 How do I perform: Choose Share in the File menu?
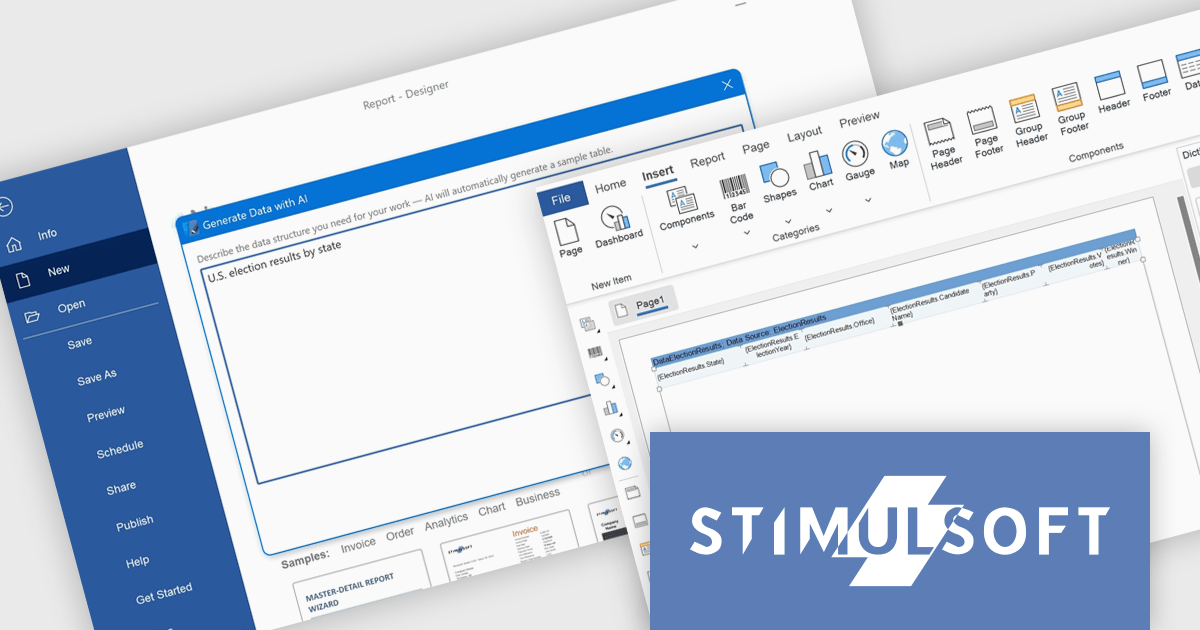point(121,488)
